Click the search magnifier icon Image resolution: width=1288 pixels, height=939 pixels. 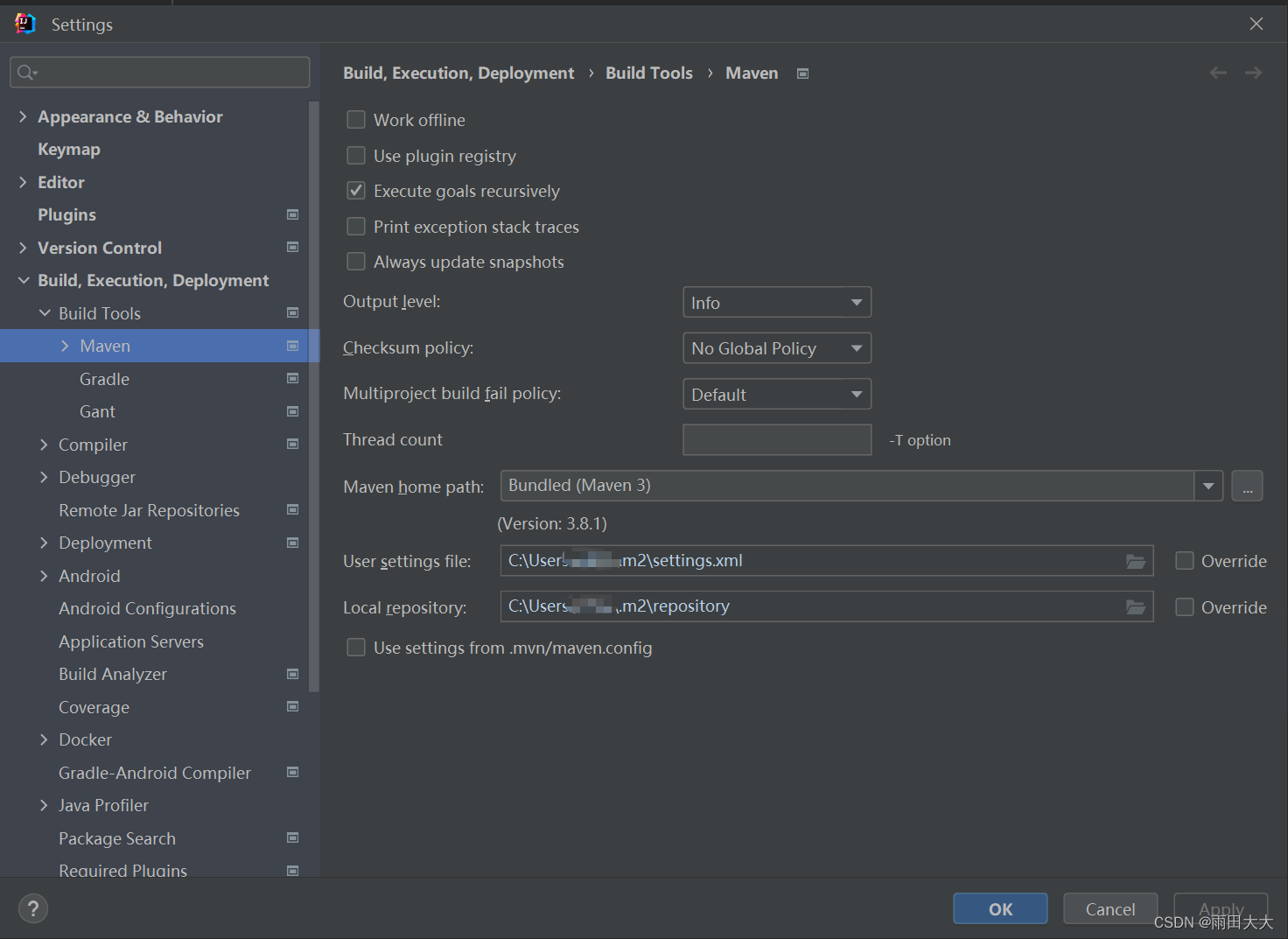click(27, 73)
